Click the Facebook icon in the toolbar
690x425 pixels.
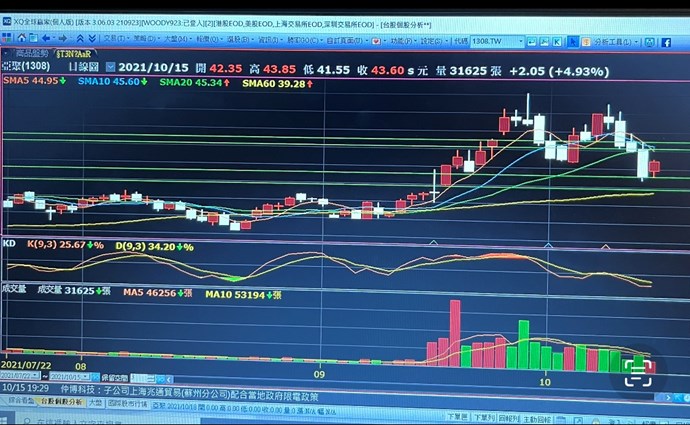tap(666, 42)
